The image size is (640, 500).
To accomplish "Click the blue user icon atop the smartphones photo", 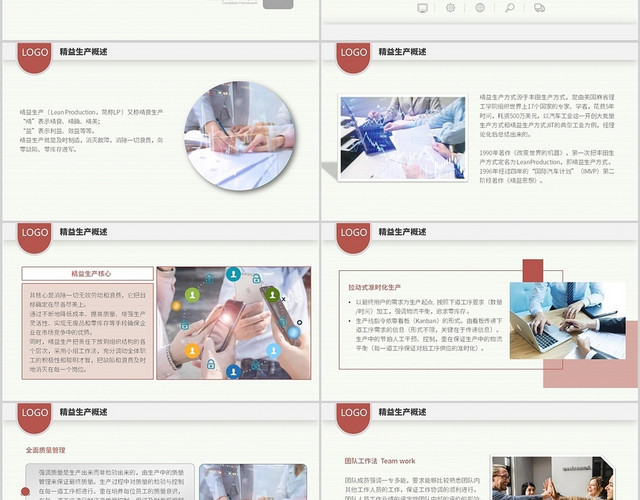I will pos(233,274).
